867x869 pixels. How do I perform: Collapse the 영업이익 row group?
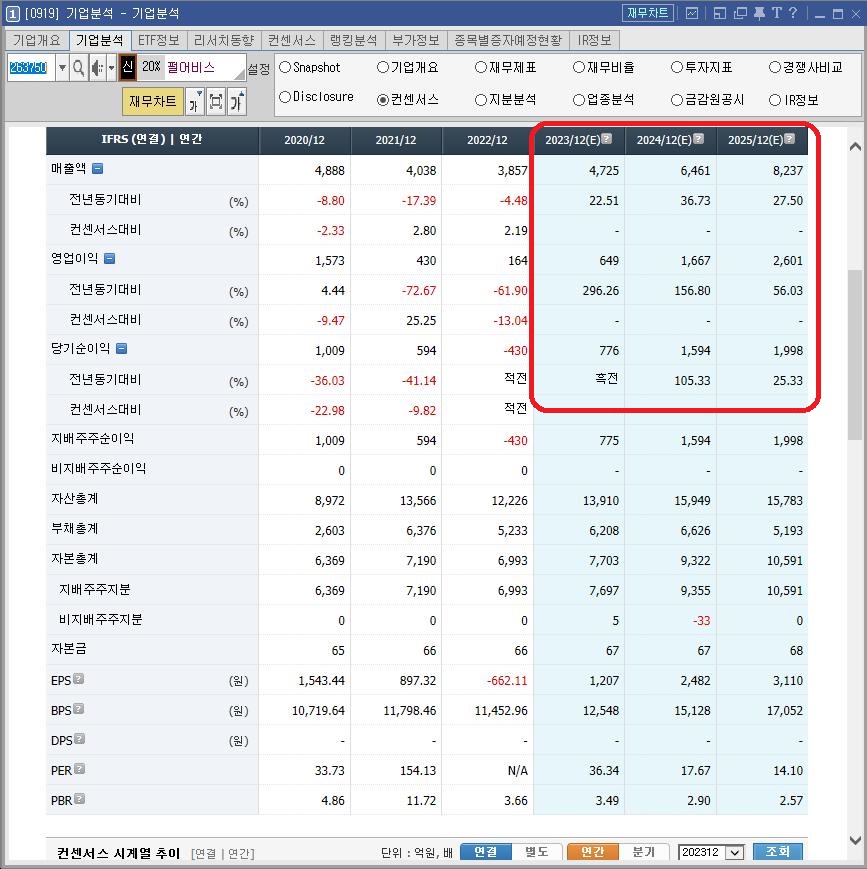(110, 258)
